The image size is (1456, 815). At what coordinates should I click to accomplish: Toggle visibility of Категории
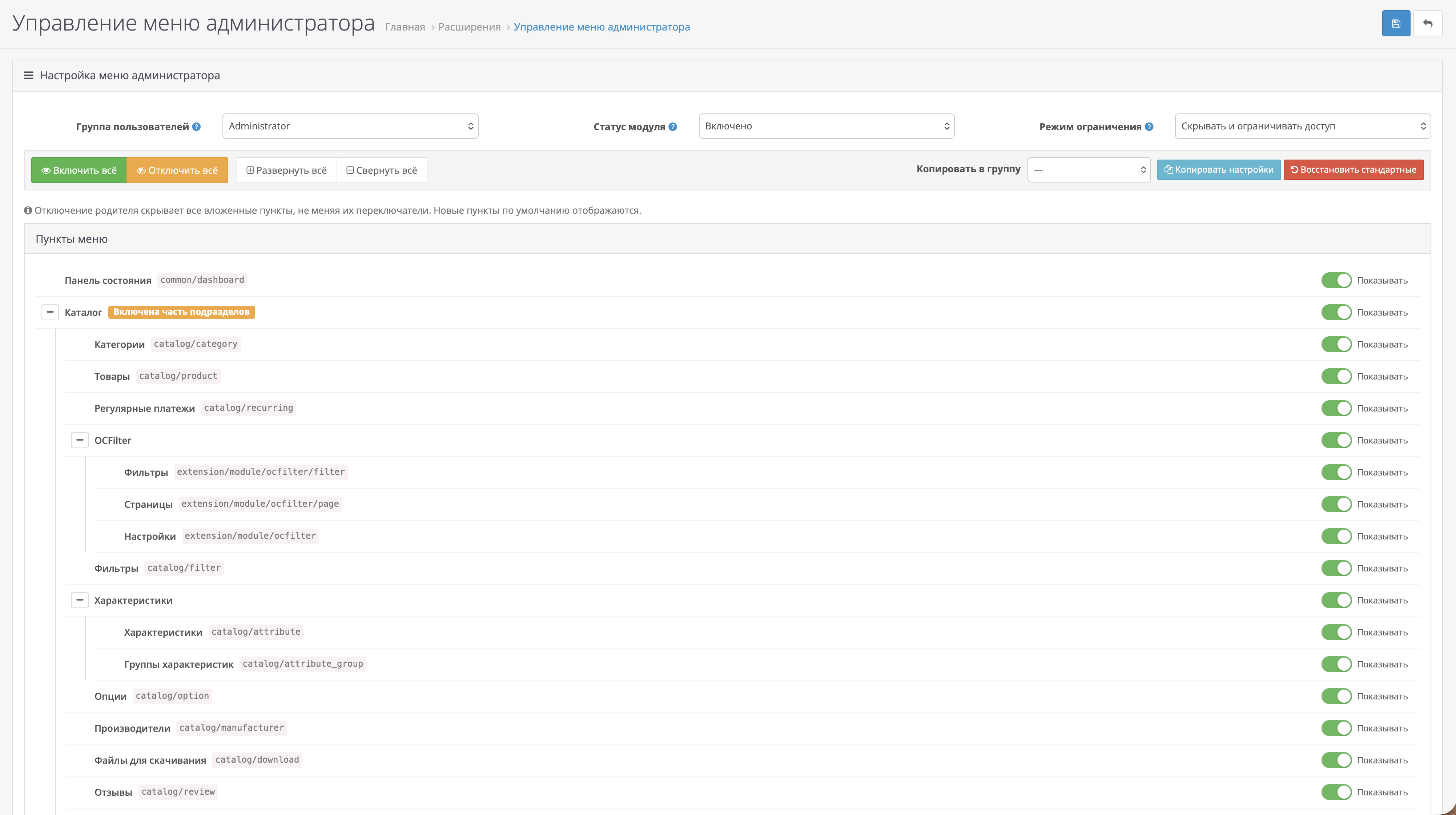1336,344
